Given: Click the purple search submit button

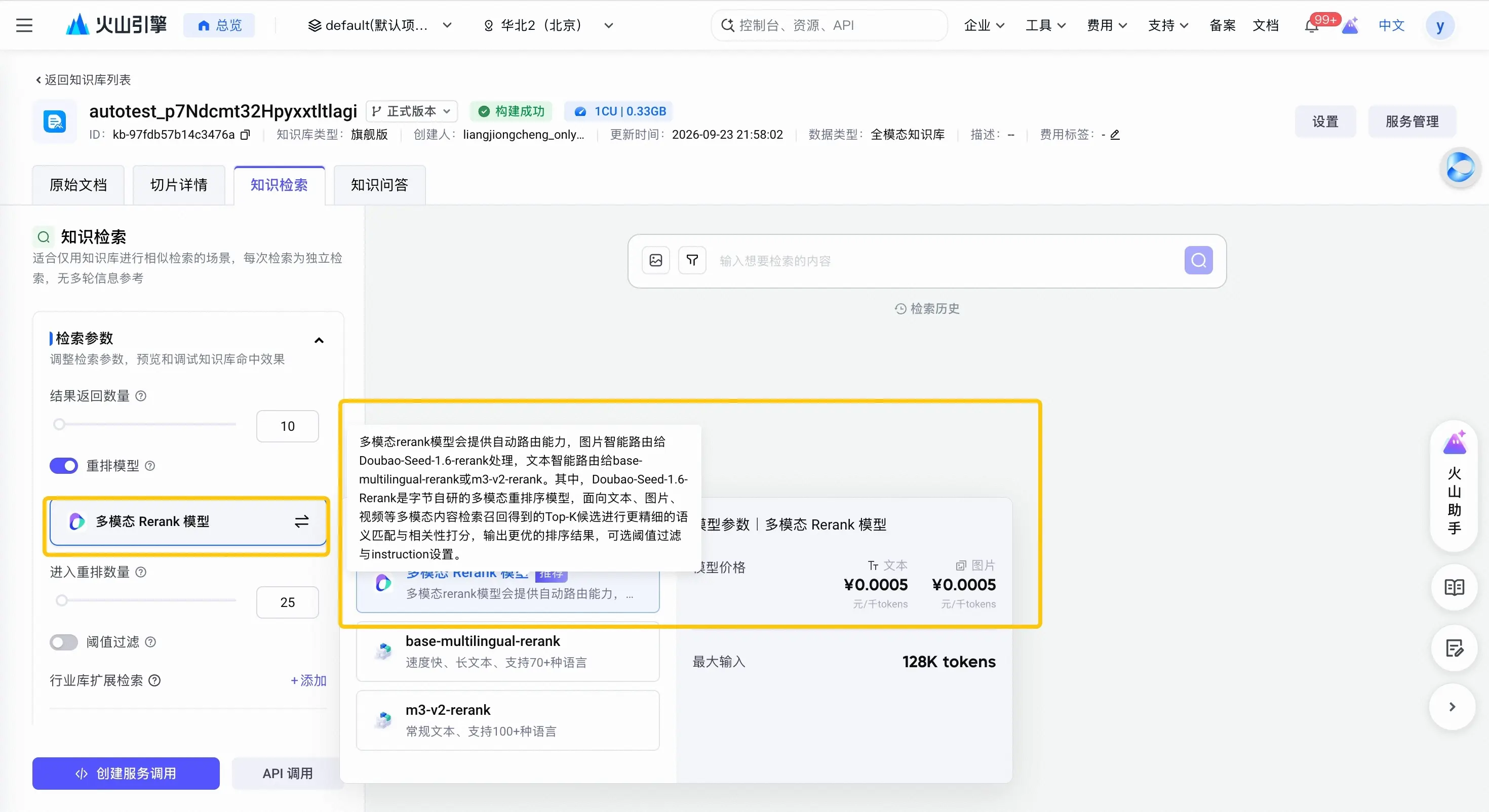Looking at the screenshot, I should [x=1198, y=261].
